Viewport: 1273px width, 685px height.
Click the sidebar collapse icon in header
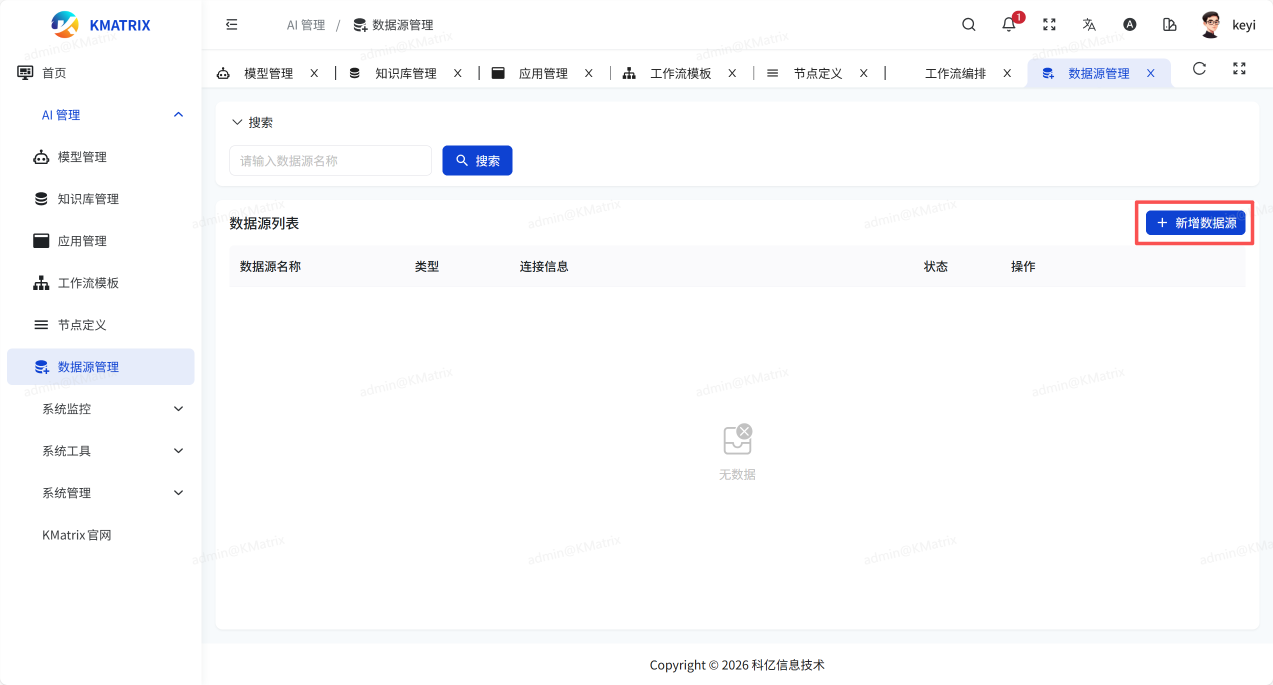click(232, 25)
